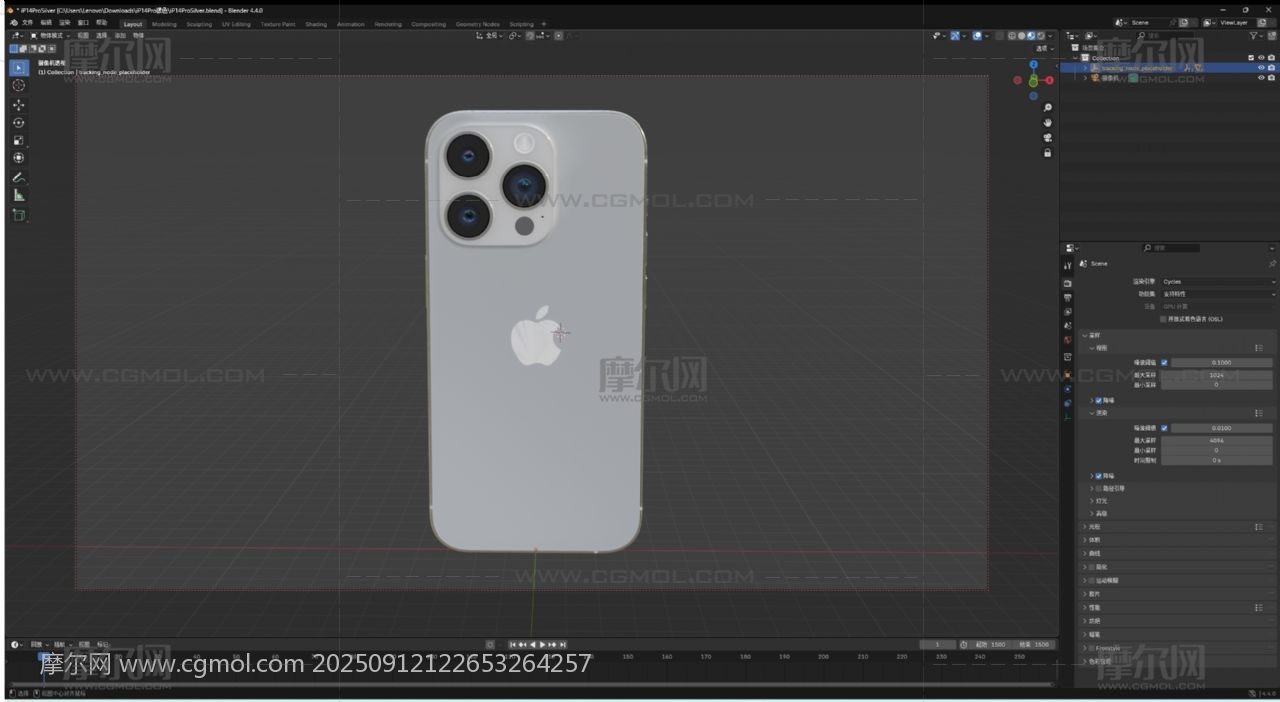Open the Tool properties tab

(x=1067, y=266)
